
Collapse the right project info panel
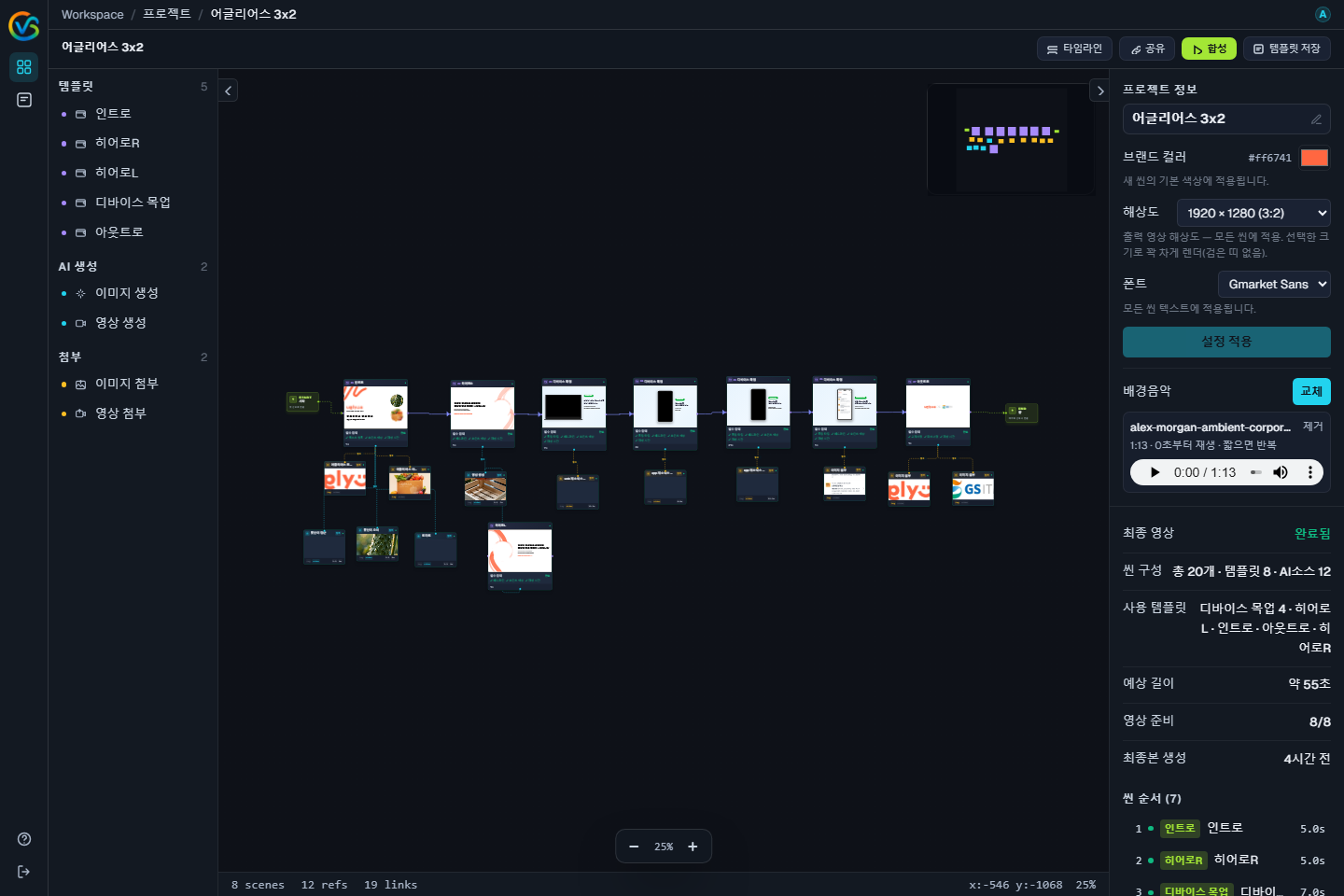point(1100,91)
